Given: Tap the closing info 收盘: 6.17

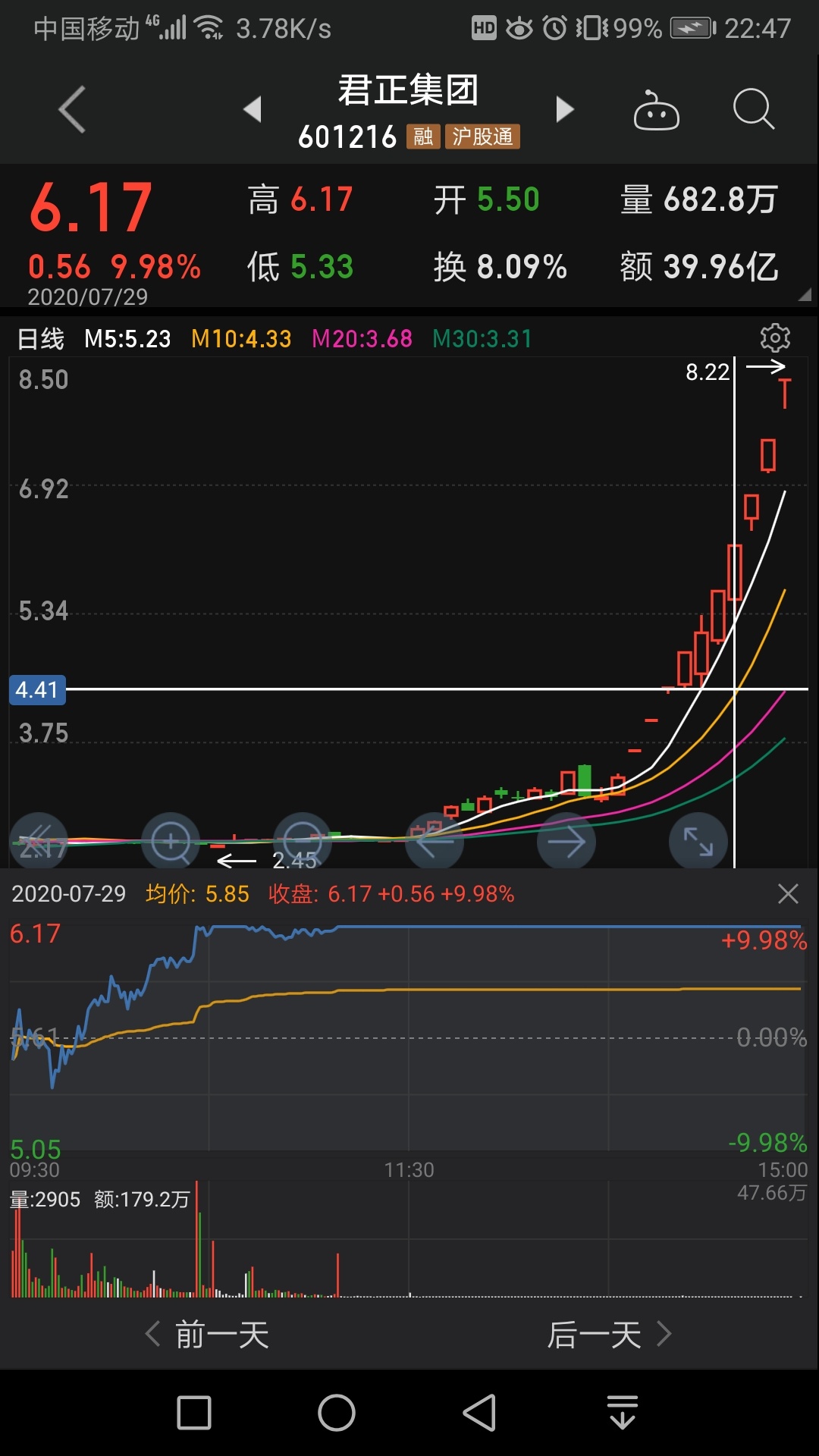Looking at the screenshot, I should click(x=319, y=894).
